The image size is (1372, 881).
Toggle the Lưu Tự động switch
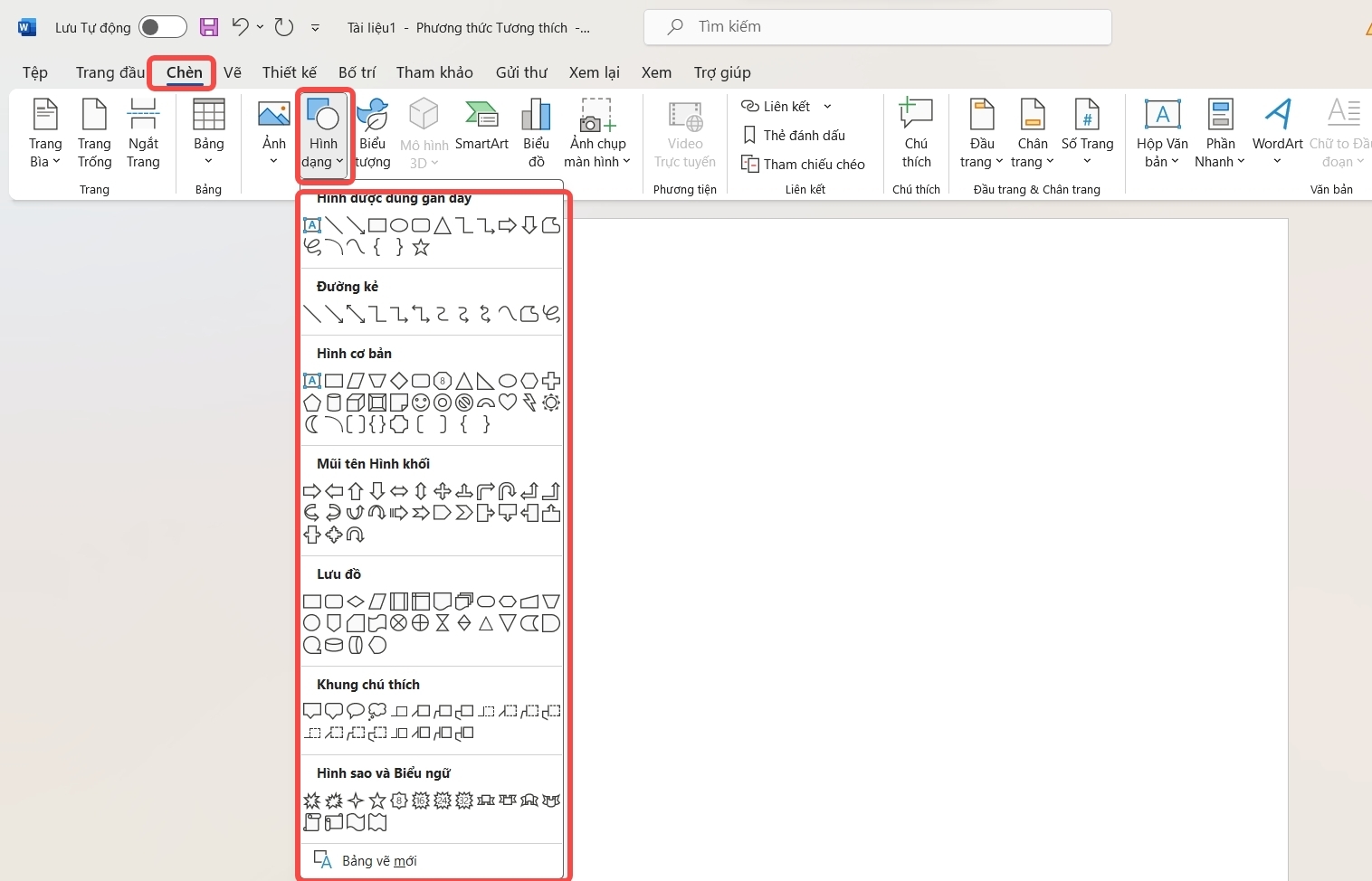(163, 27)
